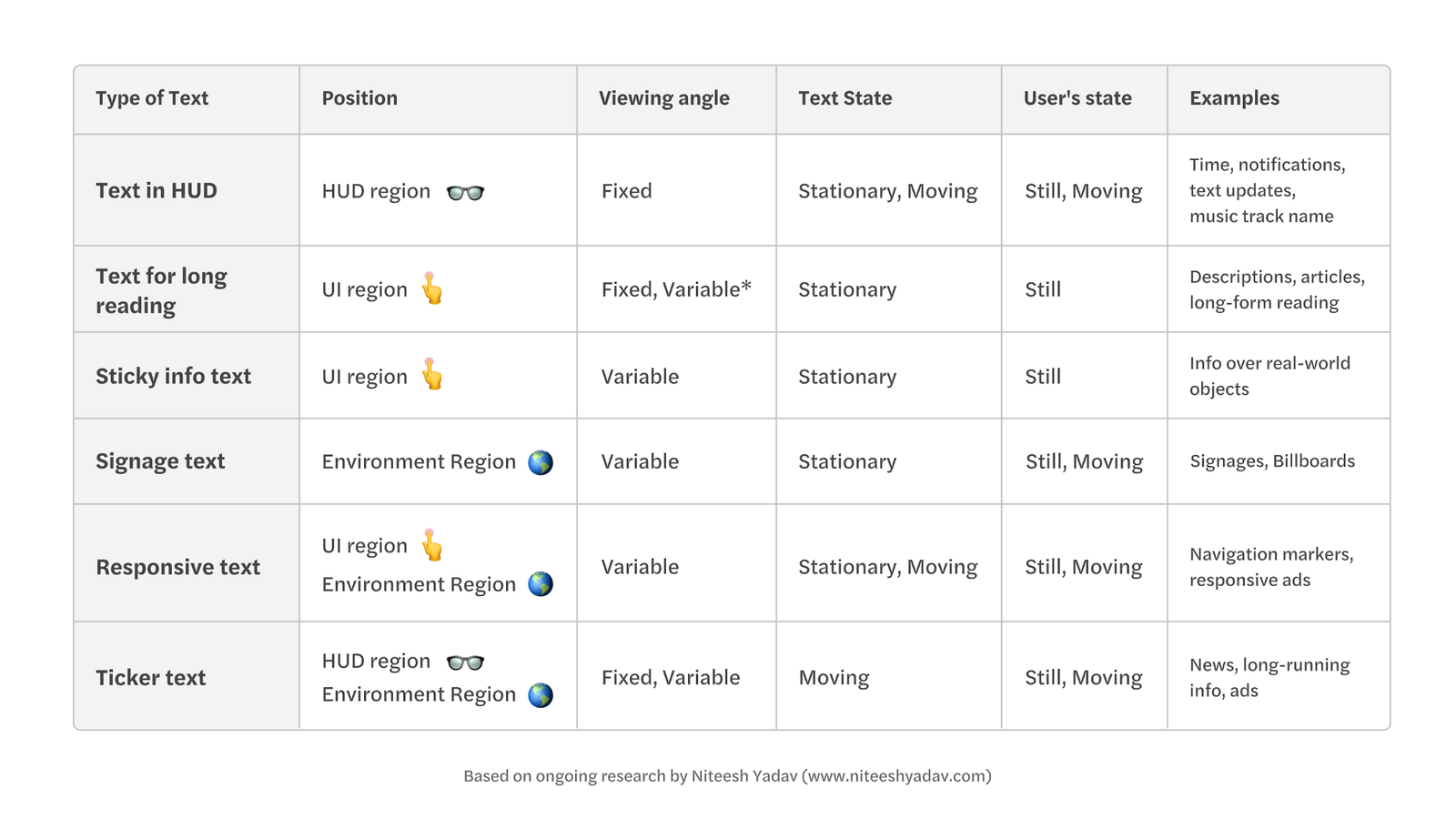Click the Navigation markers, responsive ads cell
Image resolution: width=1456 pixels, height=819 pixels.
(x=1271, y=567)
